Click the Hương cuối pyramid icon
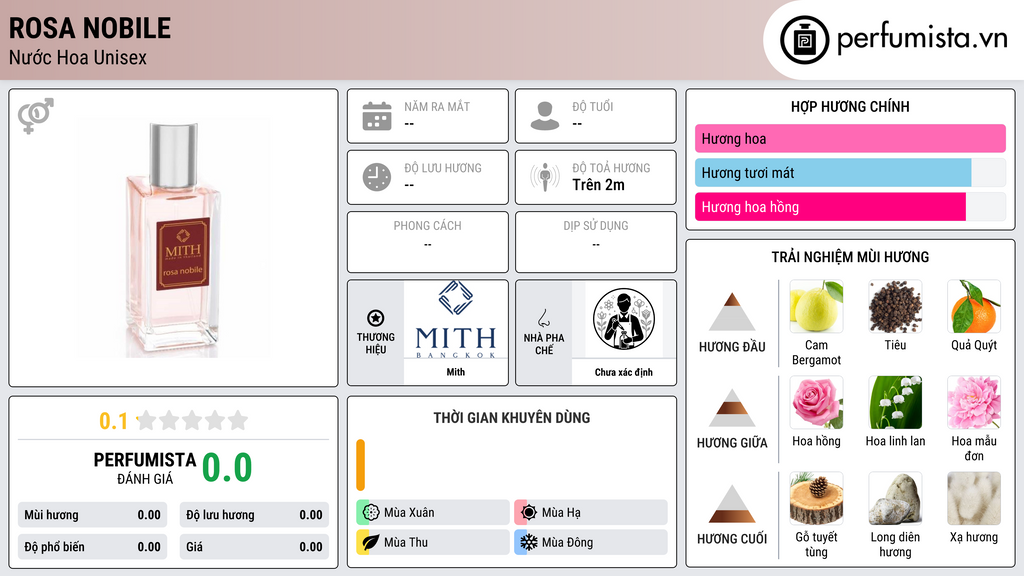 732,504
